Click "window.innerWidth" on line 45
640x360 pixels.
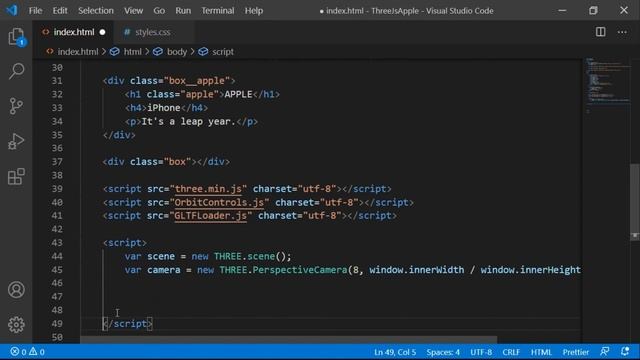417,270
